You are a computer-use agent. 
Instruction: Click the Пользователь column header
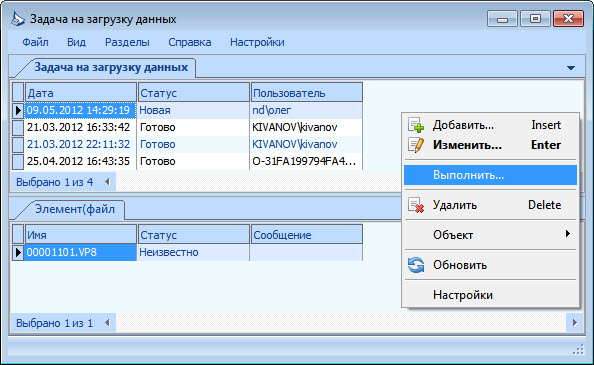pos(306,93)
